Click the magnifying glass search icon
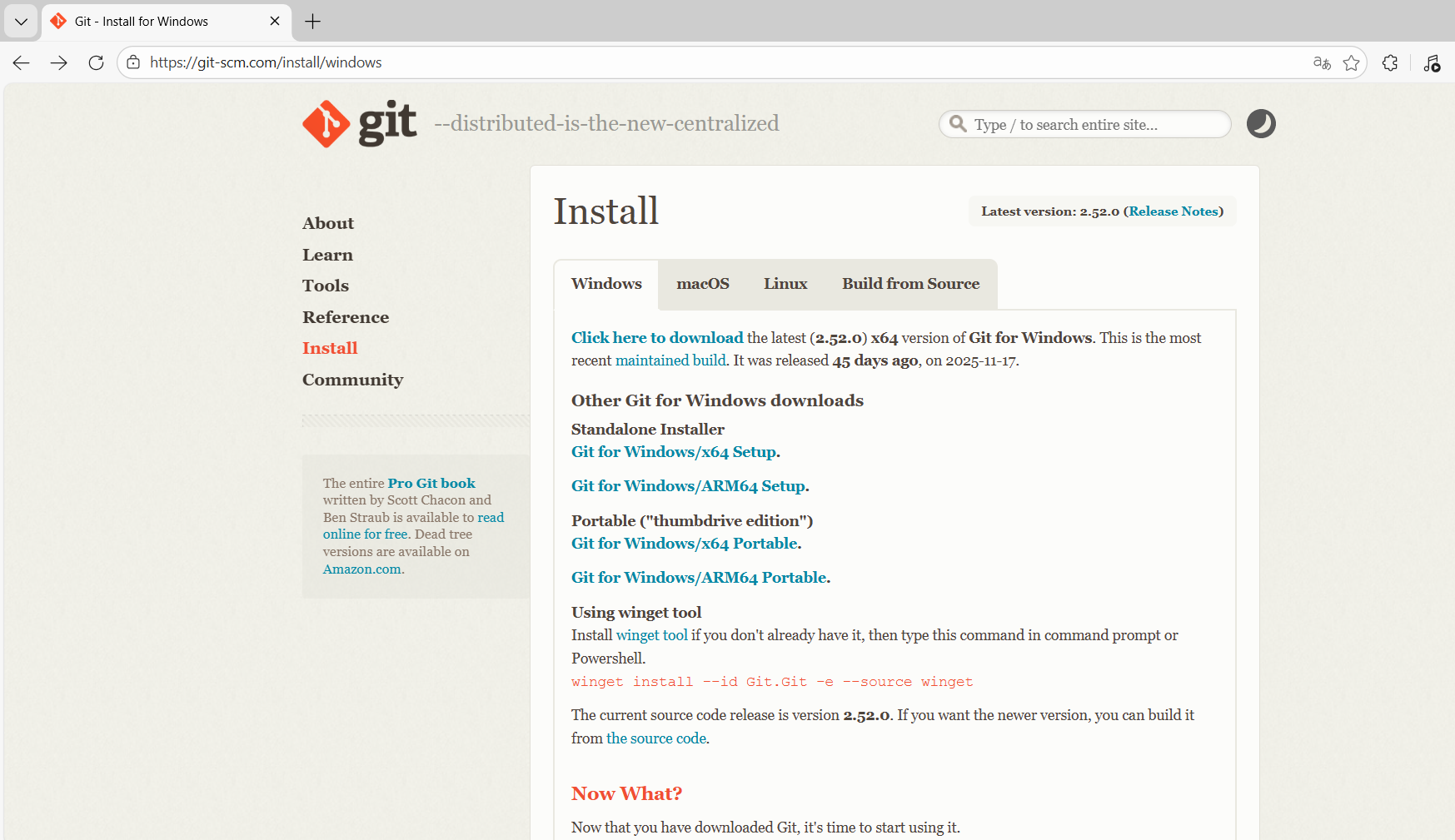The width and height of the screenshot is (1455, 840). 959,124
